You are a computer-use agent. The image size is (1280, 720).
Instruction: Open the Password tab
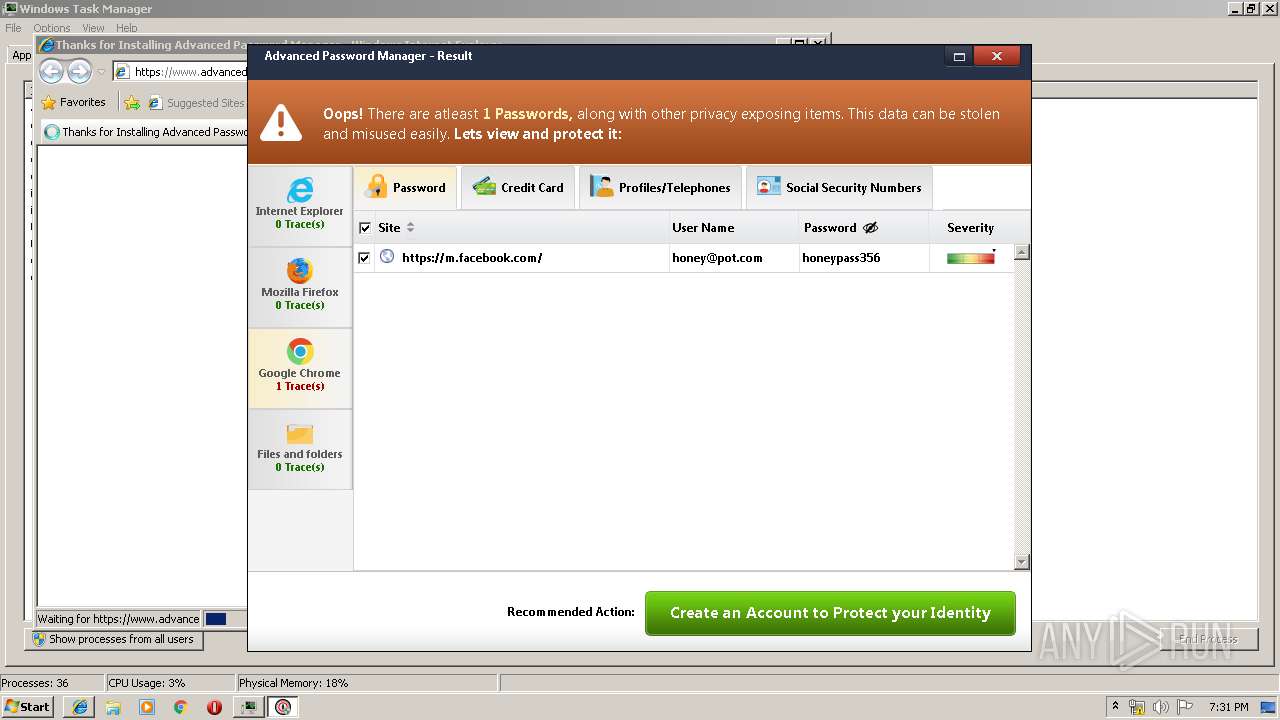click(406, 187)
